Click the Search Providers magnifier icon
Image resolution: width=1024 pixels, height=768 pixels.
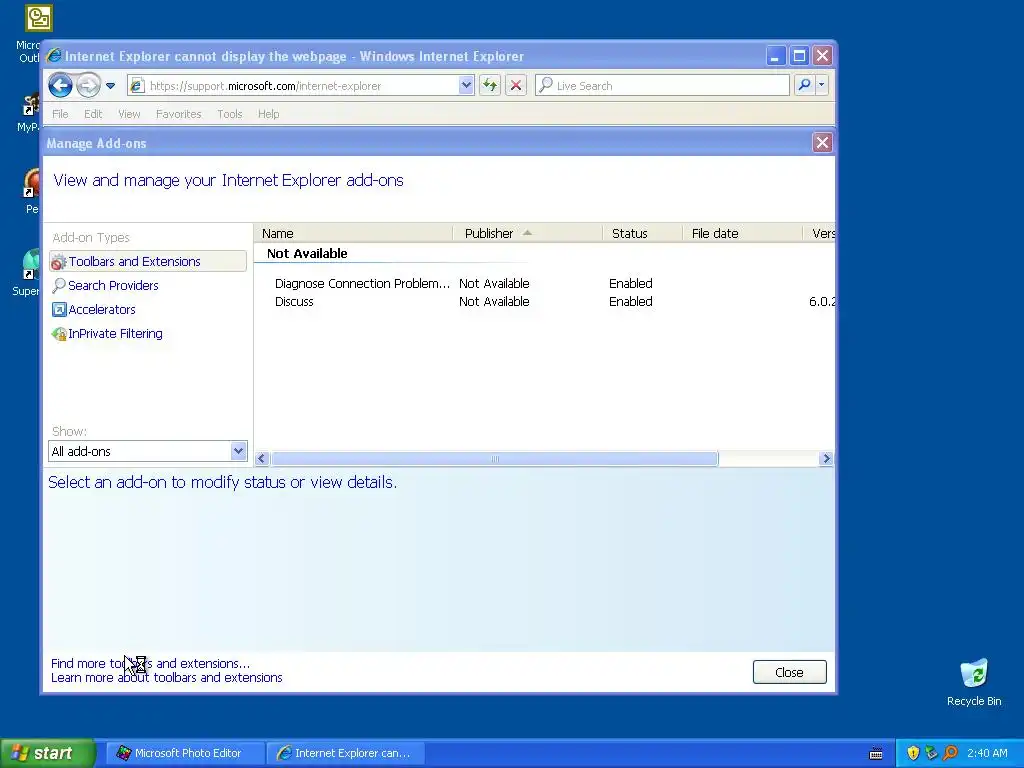59,285
